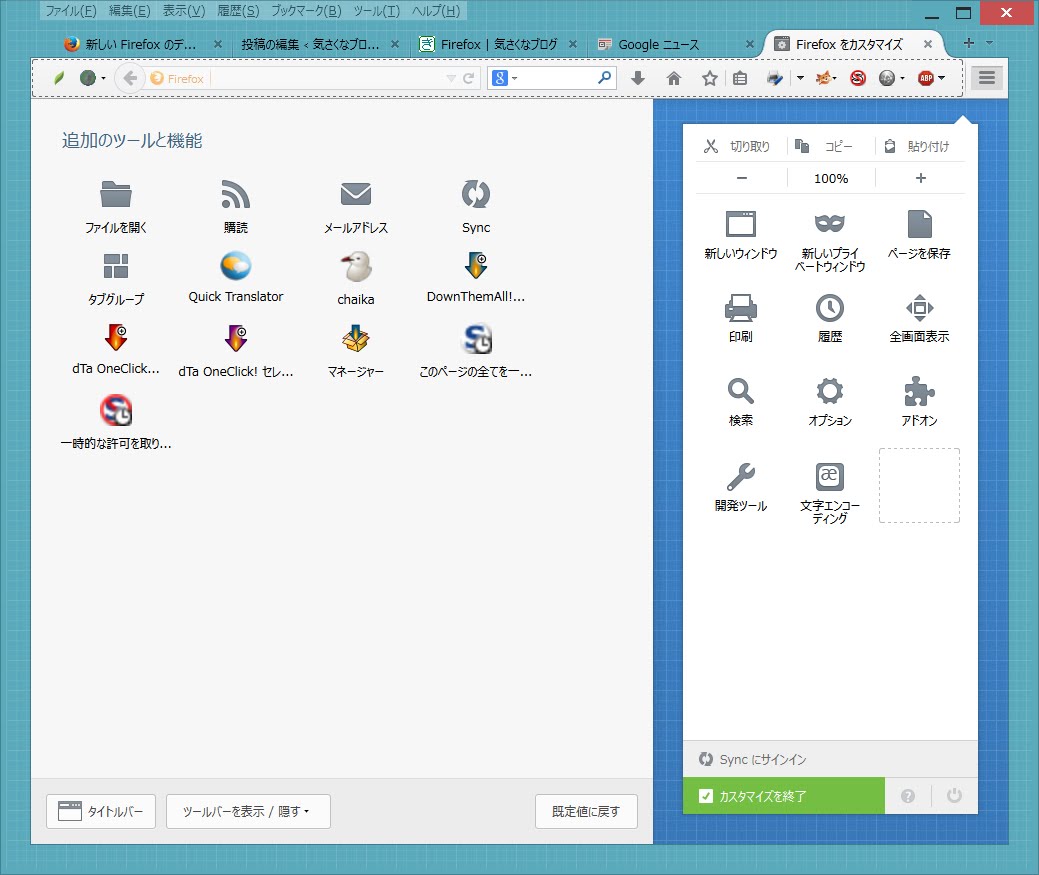Image resolution: width=1039 pixels, height=875 pixels.
Task: Open the tab list dropdown arrow
Action: 989,43
